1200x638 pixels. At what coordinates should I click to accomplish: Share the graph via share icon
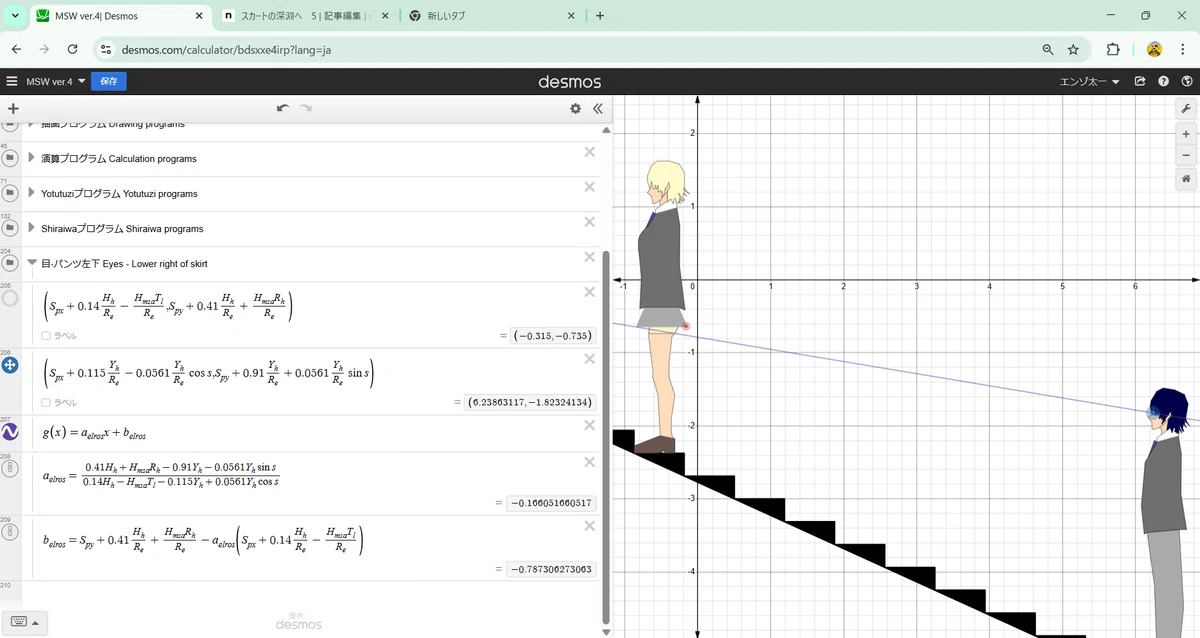pos(1140,82)
